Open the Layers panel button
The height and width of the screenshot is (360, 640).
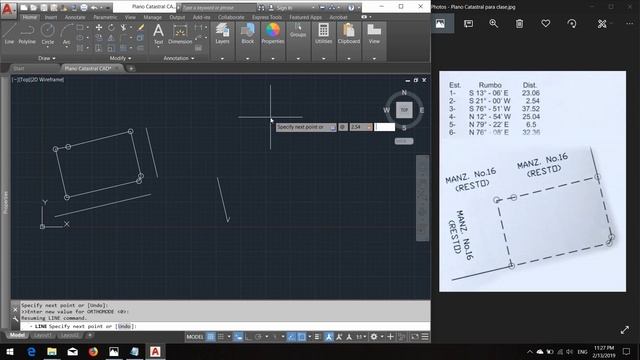pos(222,33)
